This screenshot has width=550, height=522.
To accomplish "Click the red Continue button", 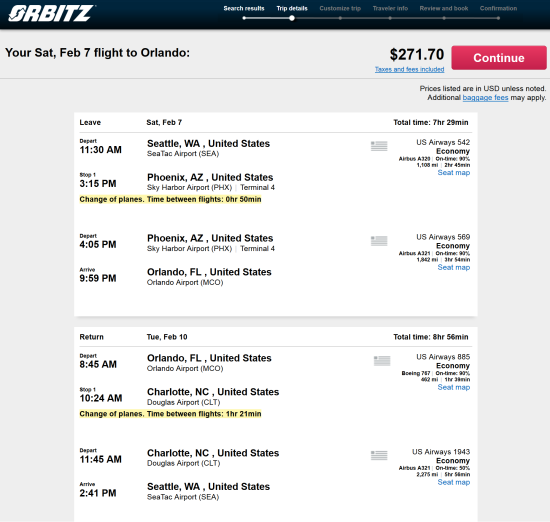I will point(499,58).
